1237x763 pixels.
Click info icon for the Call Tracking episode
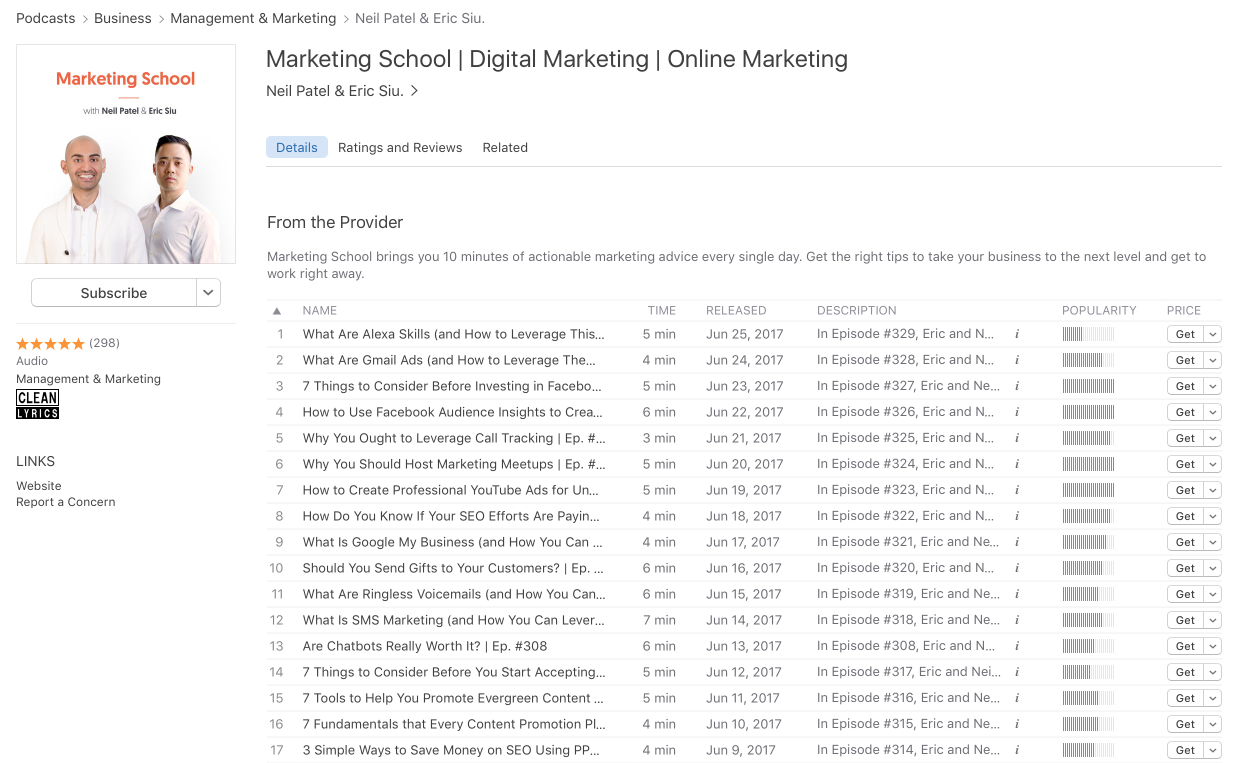click(x=1017, y=438)
